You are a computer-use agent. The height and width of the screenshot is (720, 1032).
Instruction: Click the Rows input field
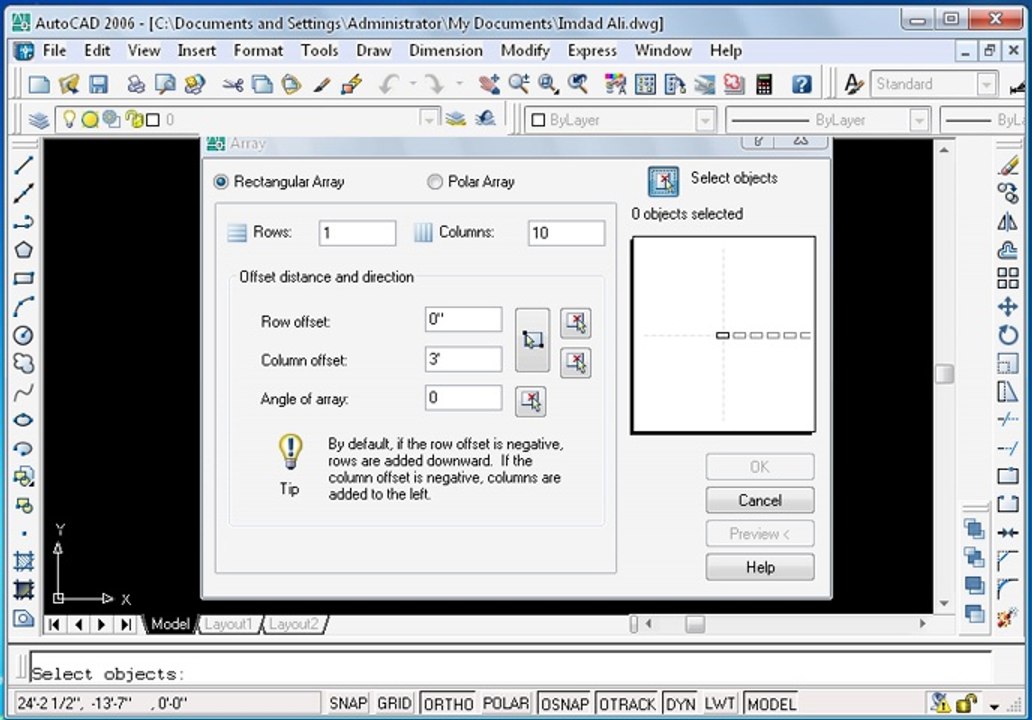pos(357,233)
